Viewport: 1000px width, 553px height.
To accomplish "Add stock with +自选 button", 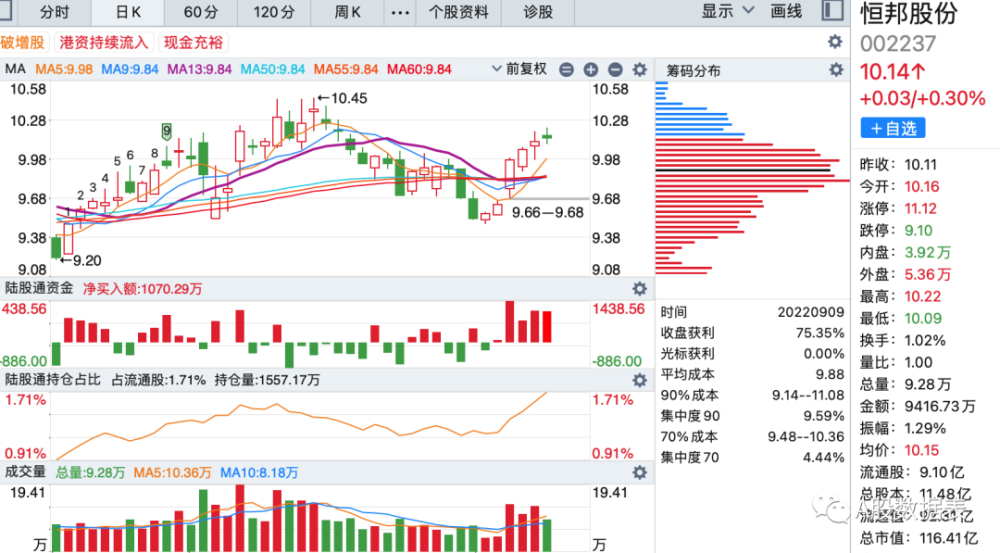I will click(893, 128).
